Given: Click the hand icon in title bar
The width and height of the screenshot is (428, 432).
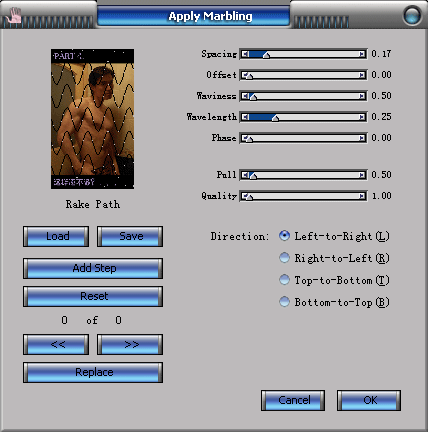Looking at the screenshot, I should coord(14,16).
